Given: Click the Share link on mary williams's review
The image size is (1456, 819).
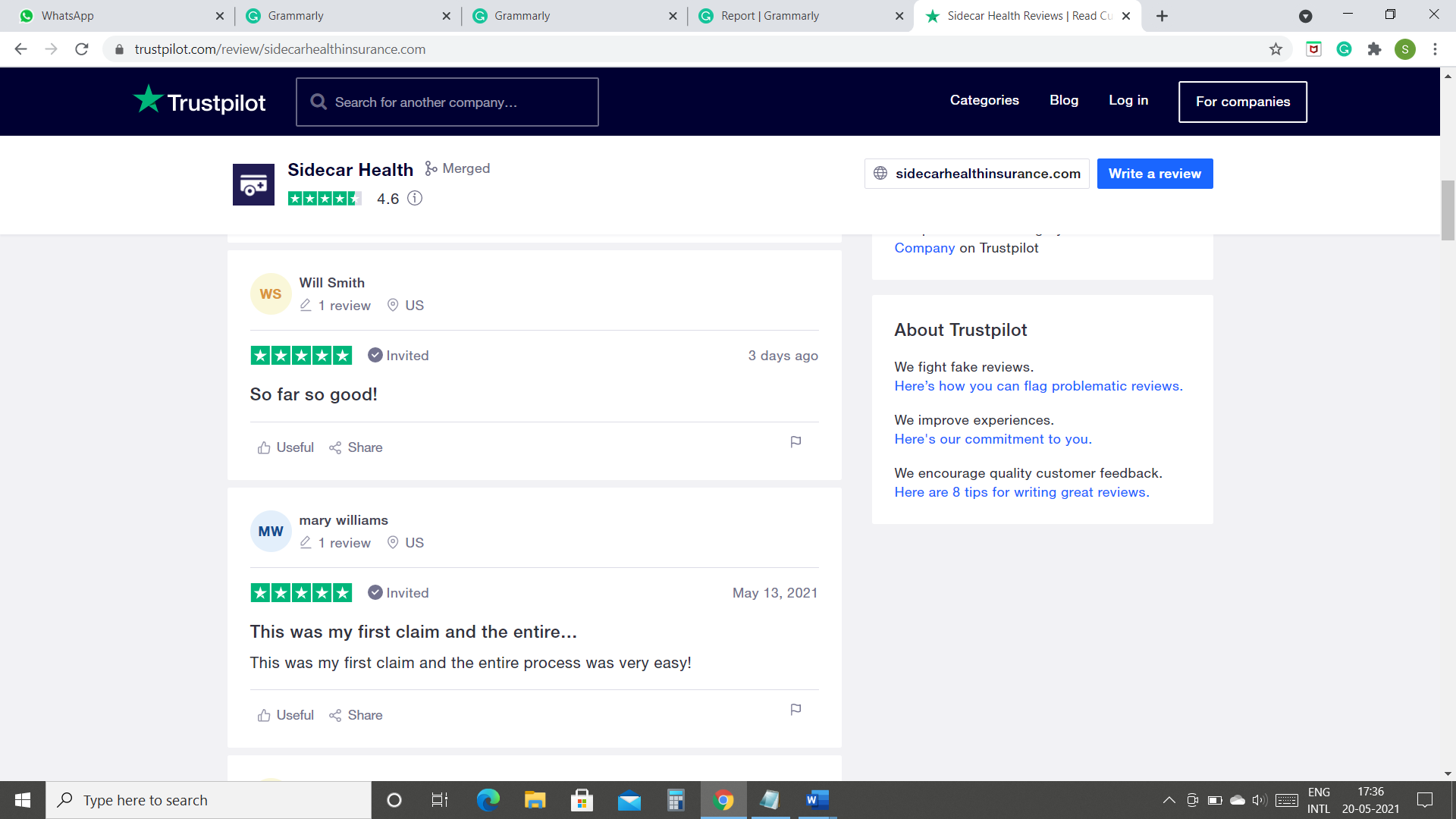Looking at the screenshot, I should coord(356,714).
